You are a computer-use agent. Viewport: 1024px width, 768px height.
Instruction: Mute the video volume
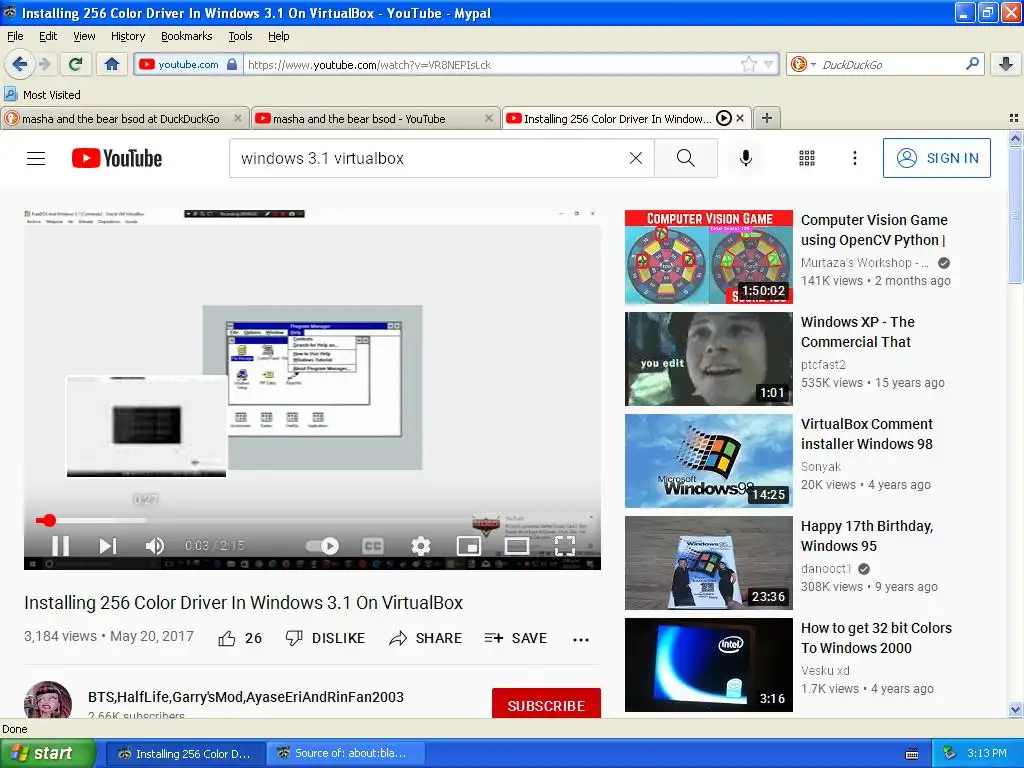pyautogui.click(x=154, y=545)
